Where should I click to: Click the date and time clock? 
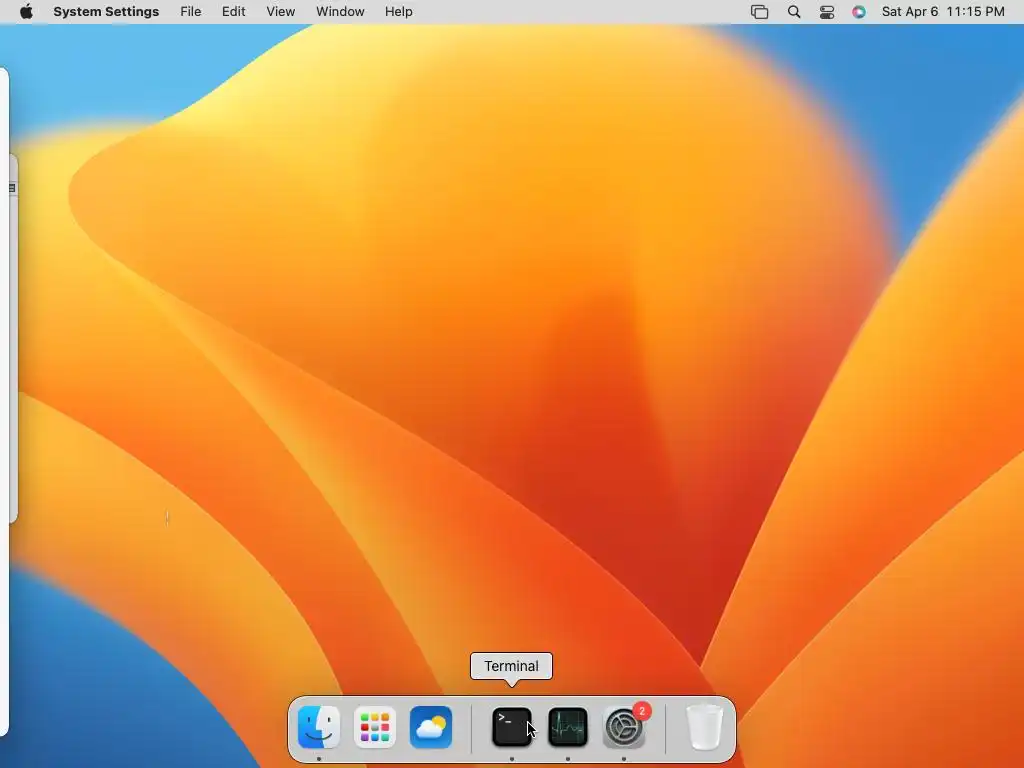point(943,12)
